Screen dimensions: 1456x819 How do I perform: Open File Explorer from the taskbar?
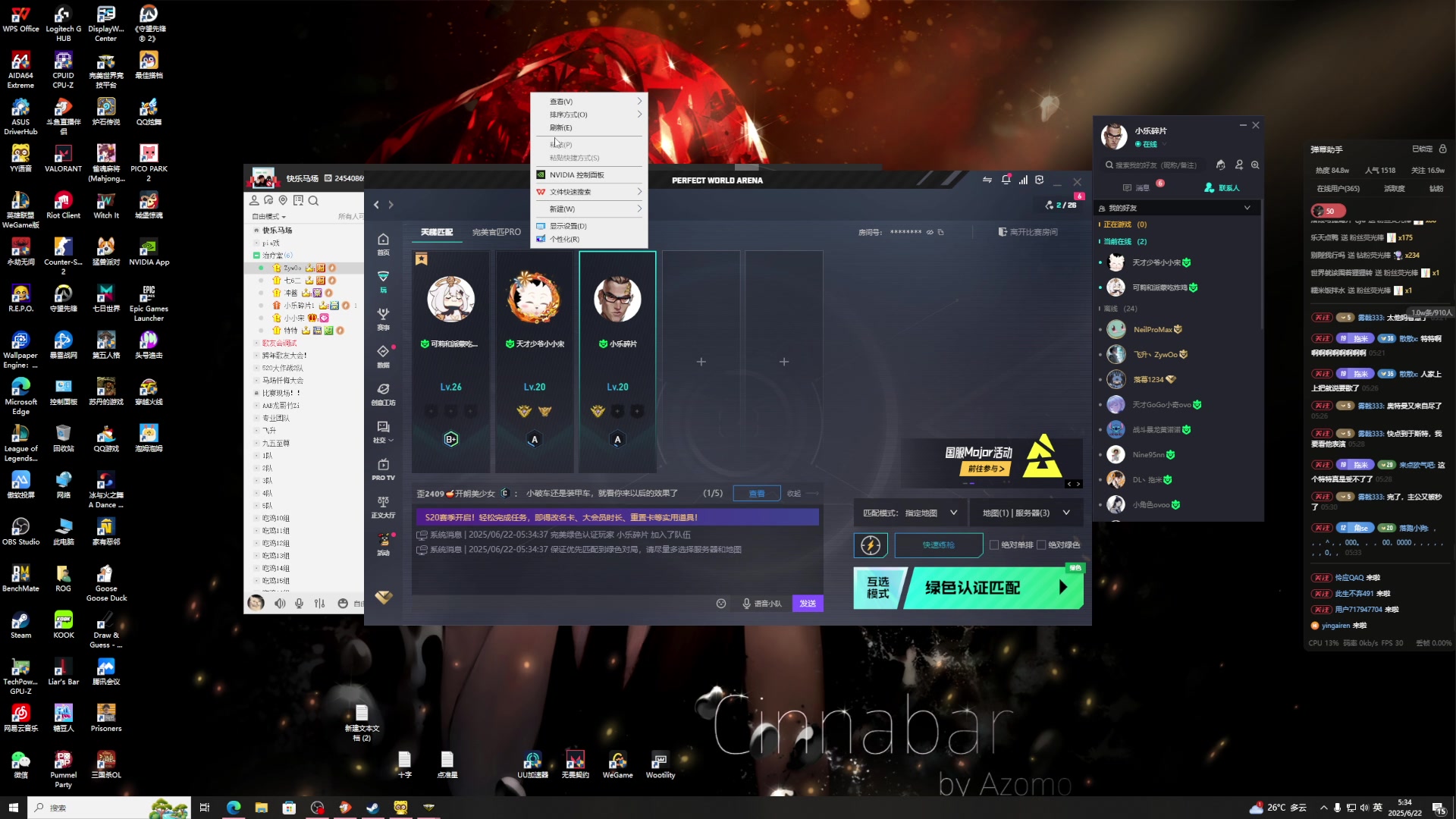point(261,808)
